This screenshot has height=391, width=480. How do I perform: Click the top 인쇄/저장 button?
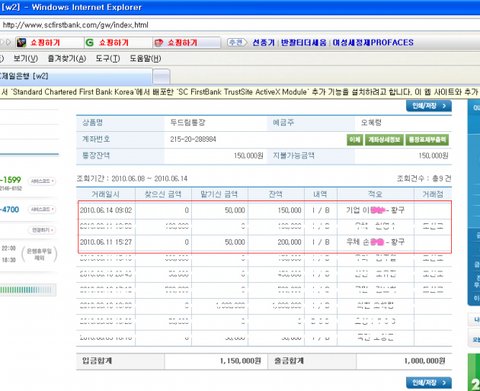coord(429,106)
